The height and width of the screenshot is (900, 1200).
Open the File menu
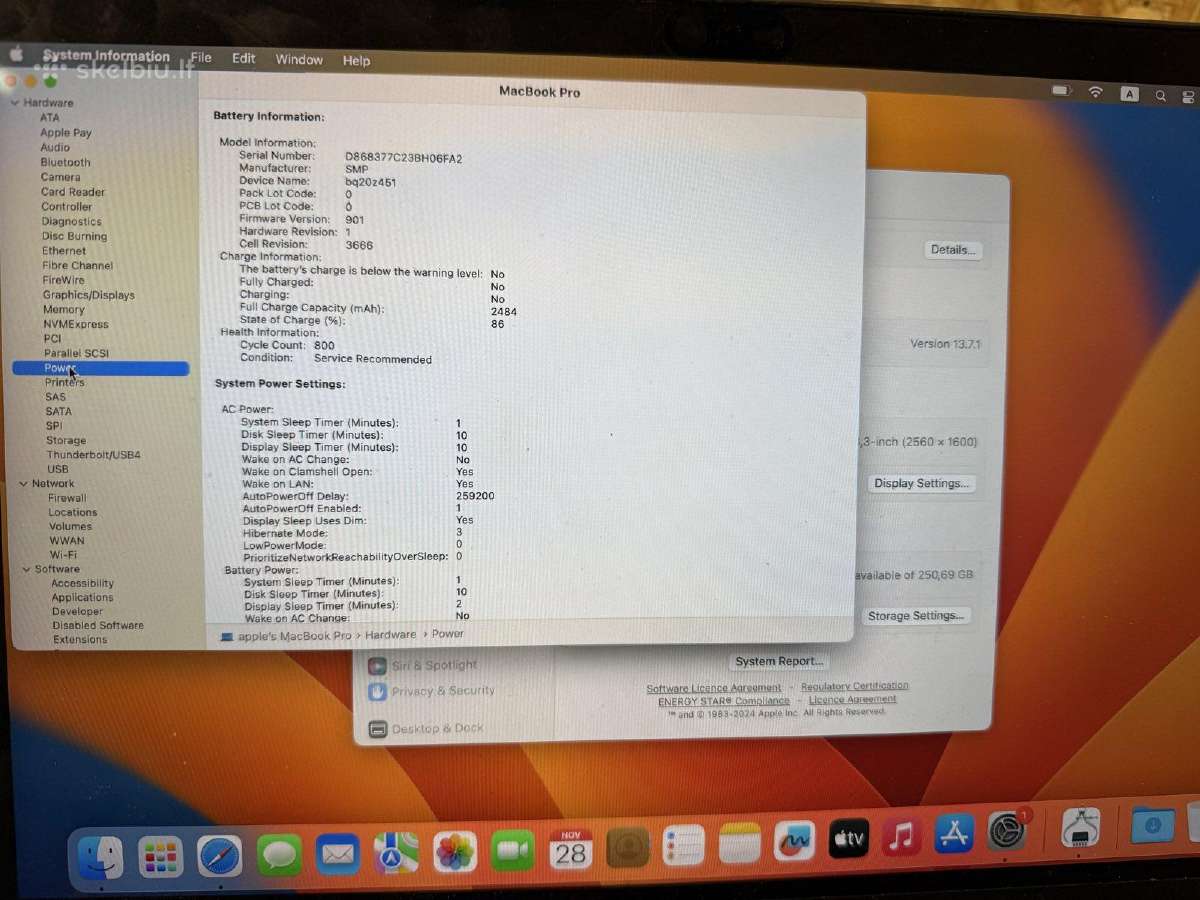[201, 58]
